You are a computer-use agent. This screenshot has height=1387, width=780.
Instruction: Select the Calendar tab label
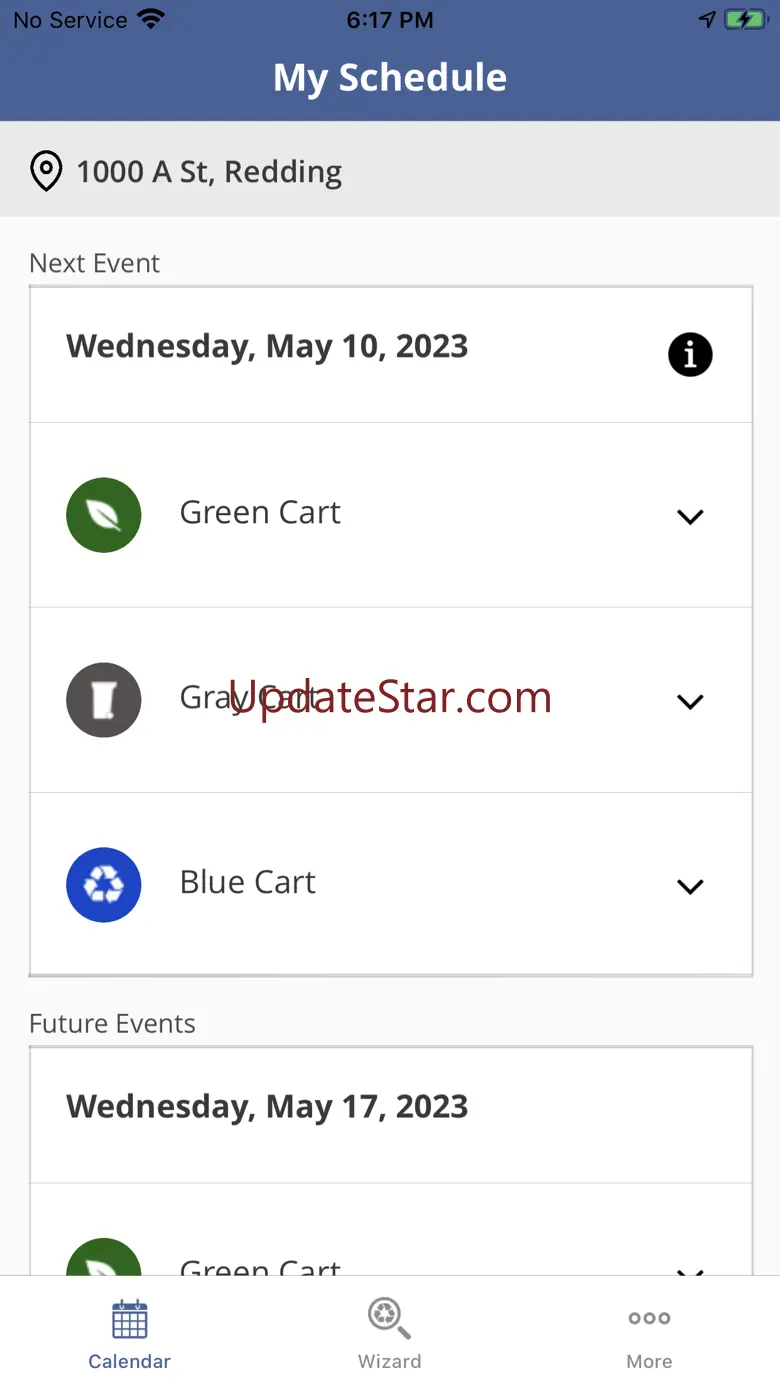tap(130, 1361)
